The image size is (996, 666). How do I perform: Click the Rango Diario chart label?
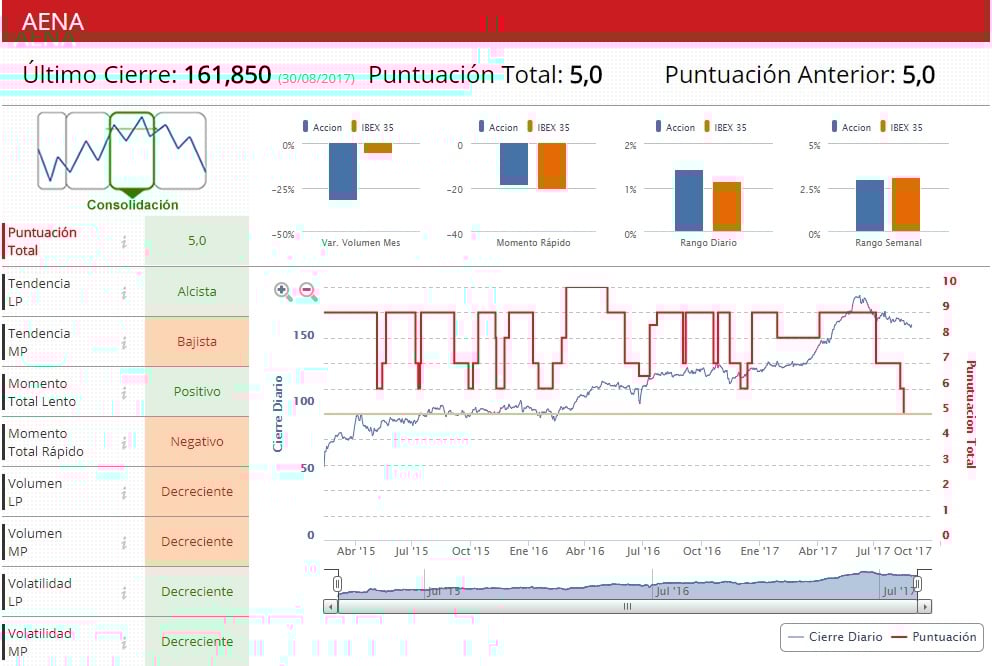click(x=708, y=243)
